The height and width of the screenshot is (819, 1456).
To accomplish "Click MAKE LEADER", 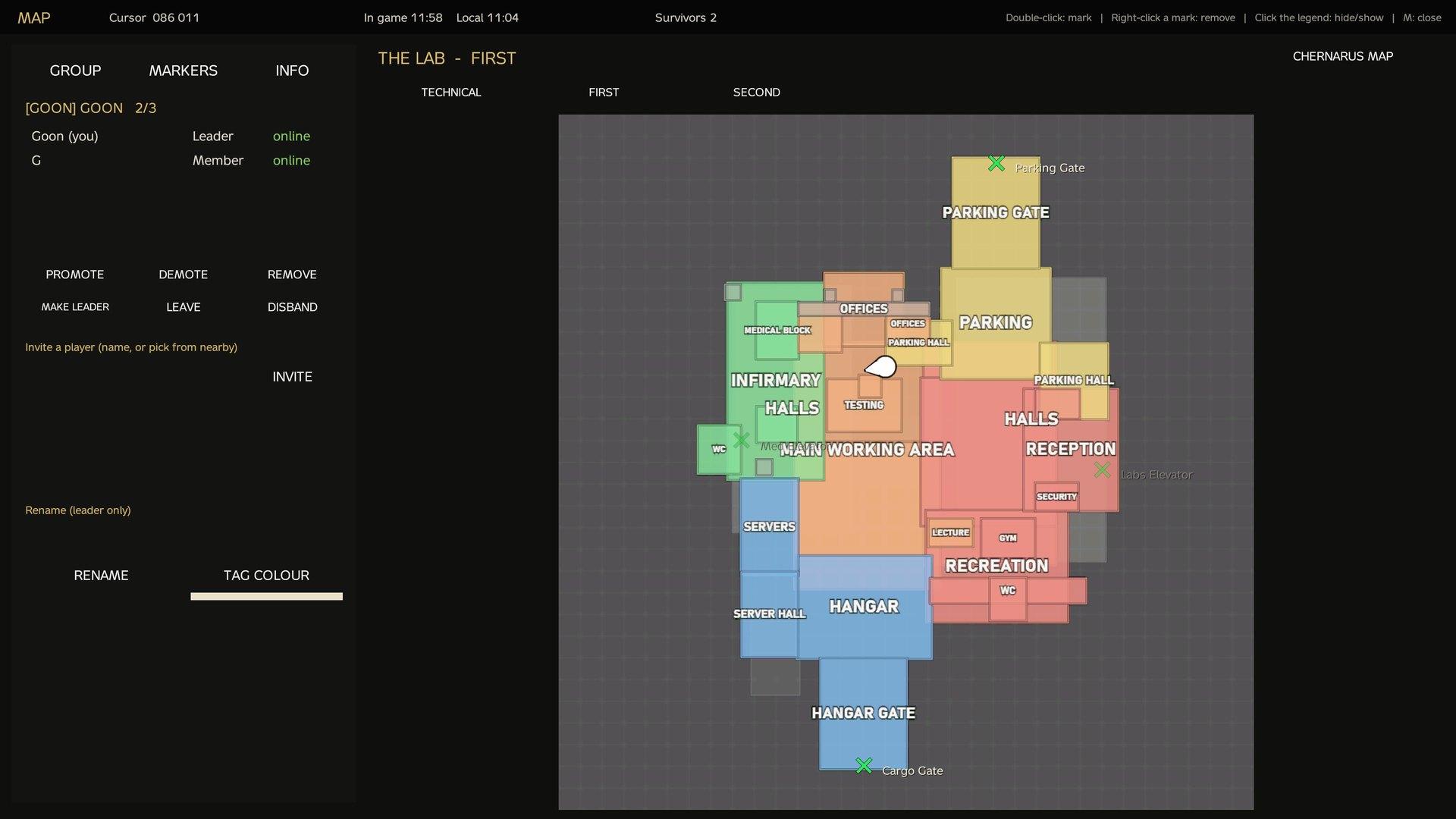I will click(75, 307).
